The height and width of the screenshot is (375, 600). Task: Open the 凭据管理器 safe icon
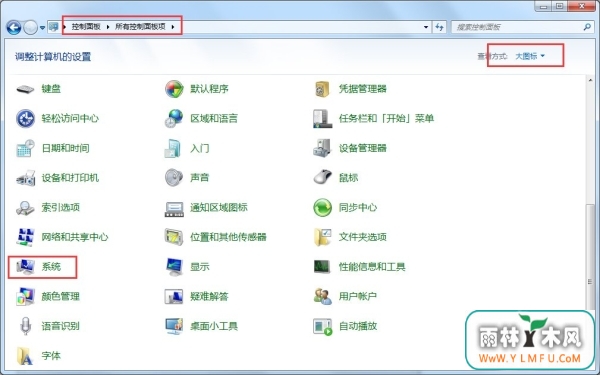coord(322,89)
